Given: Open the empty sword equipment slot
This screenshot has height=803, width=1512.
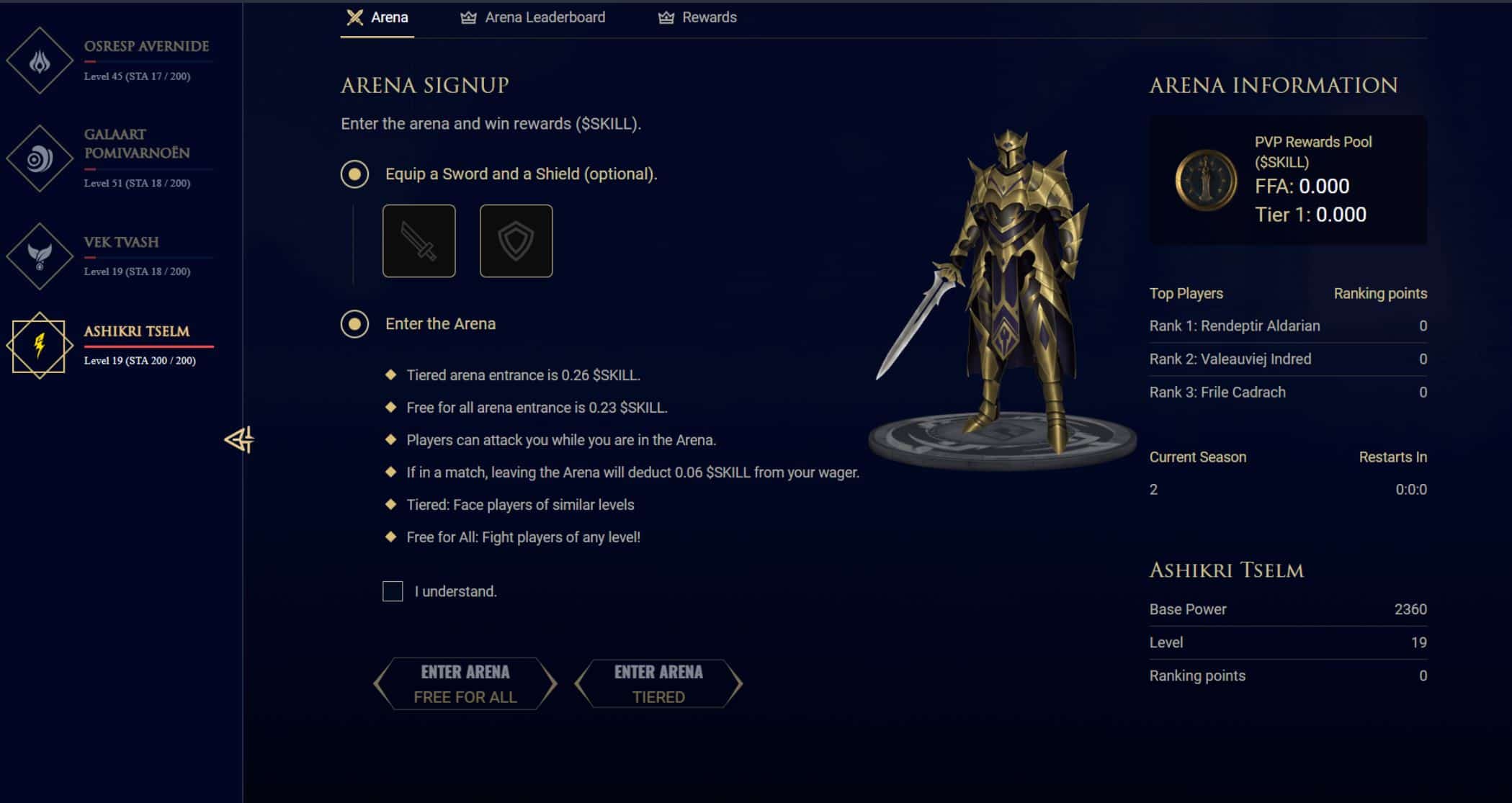Looking at the screenshot, I should point(419,241).
